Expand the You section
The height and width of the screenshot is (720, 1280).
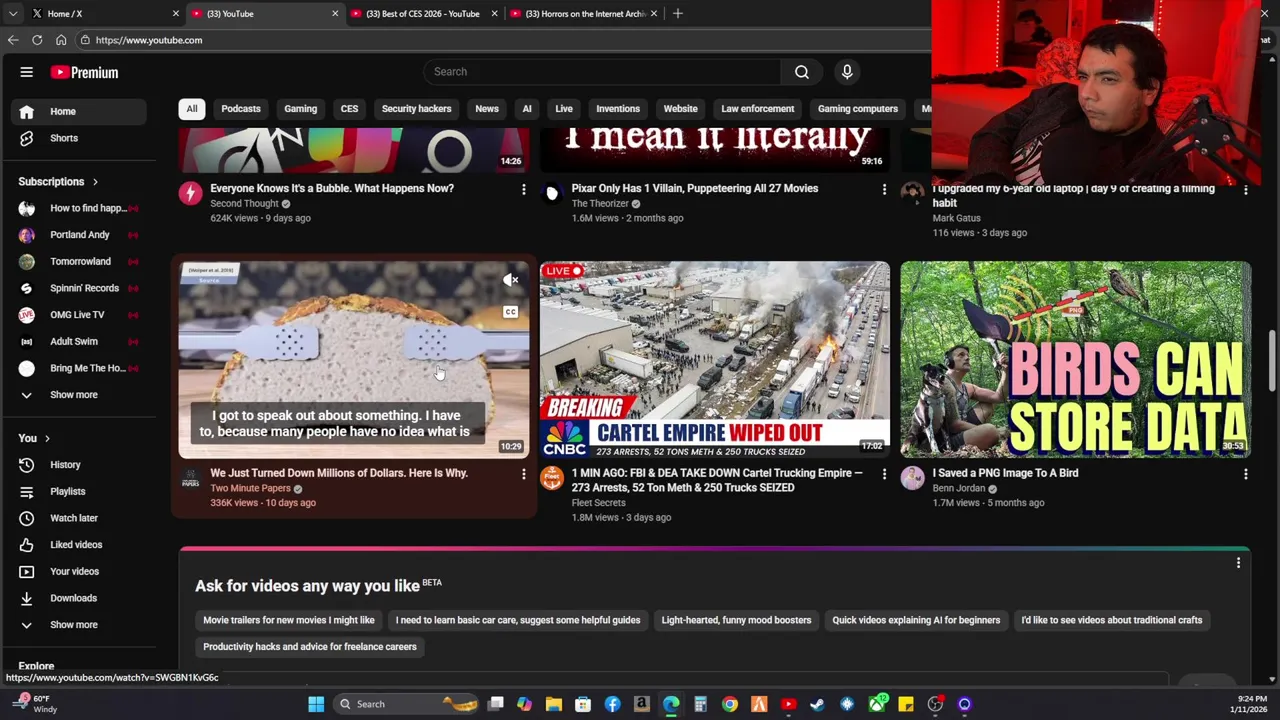point(33,438)
